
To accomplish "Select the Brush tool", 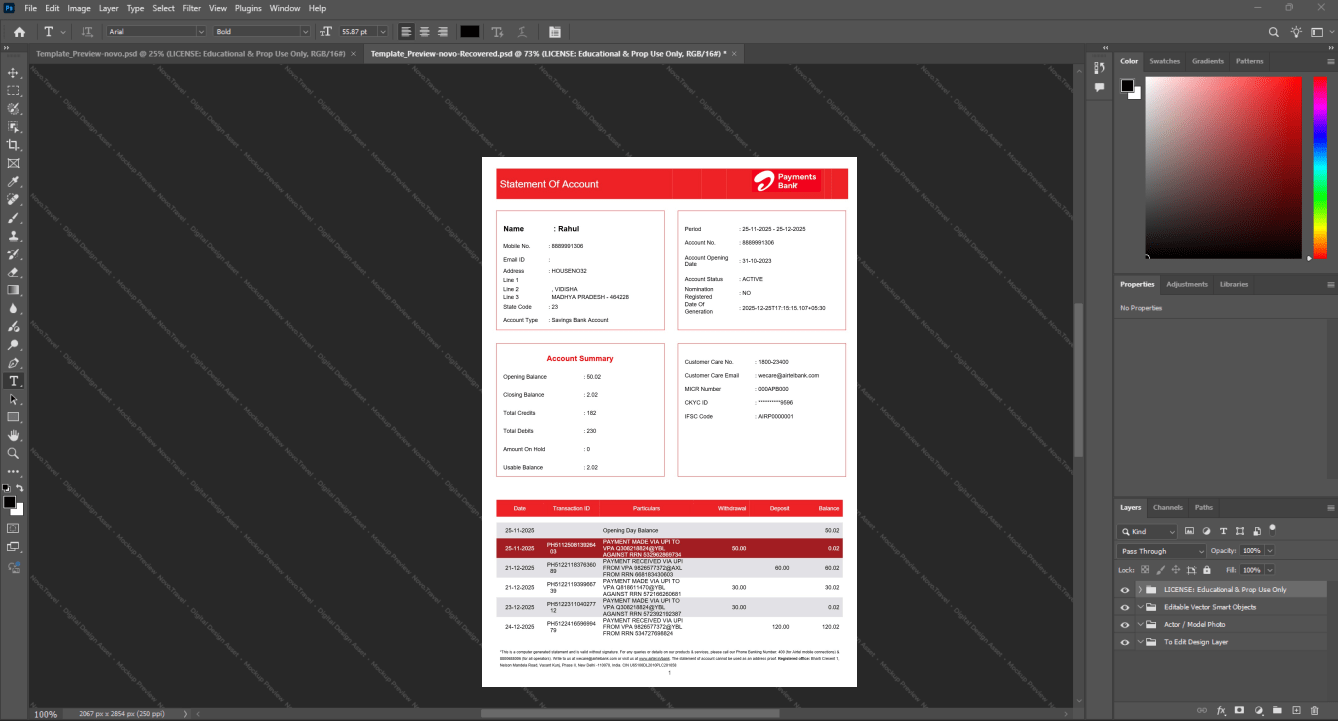I will [14, 218].
